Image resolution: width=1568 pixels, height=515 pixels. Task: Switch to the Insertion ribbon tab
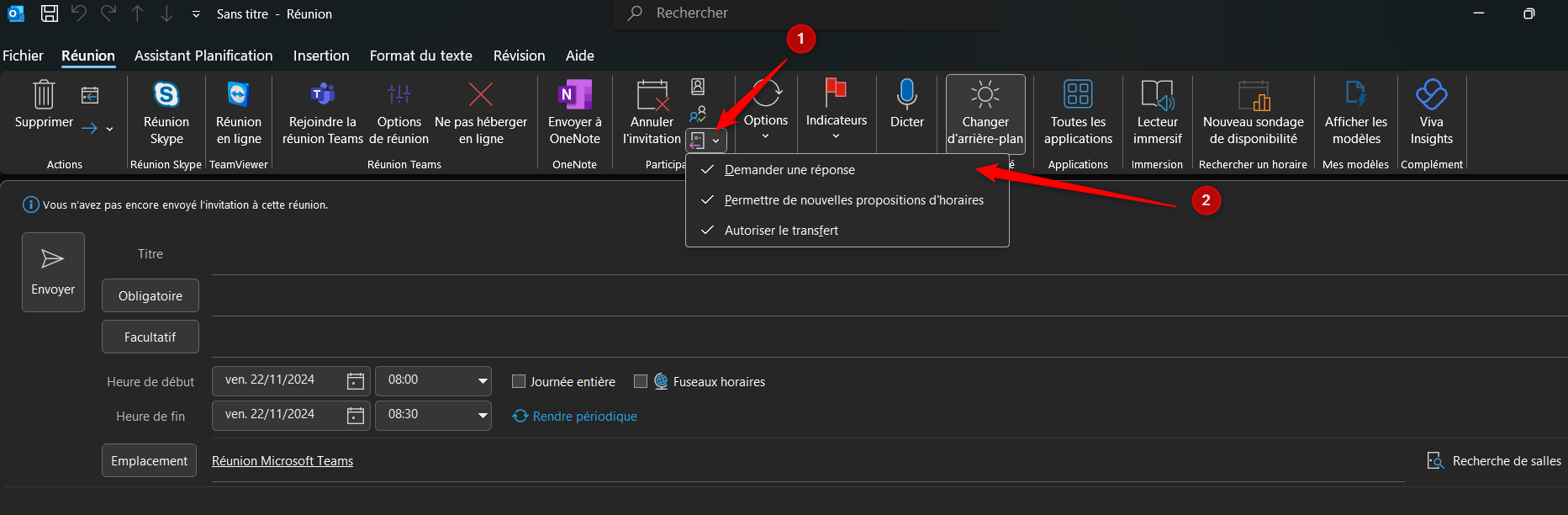[x=321, y=56]
